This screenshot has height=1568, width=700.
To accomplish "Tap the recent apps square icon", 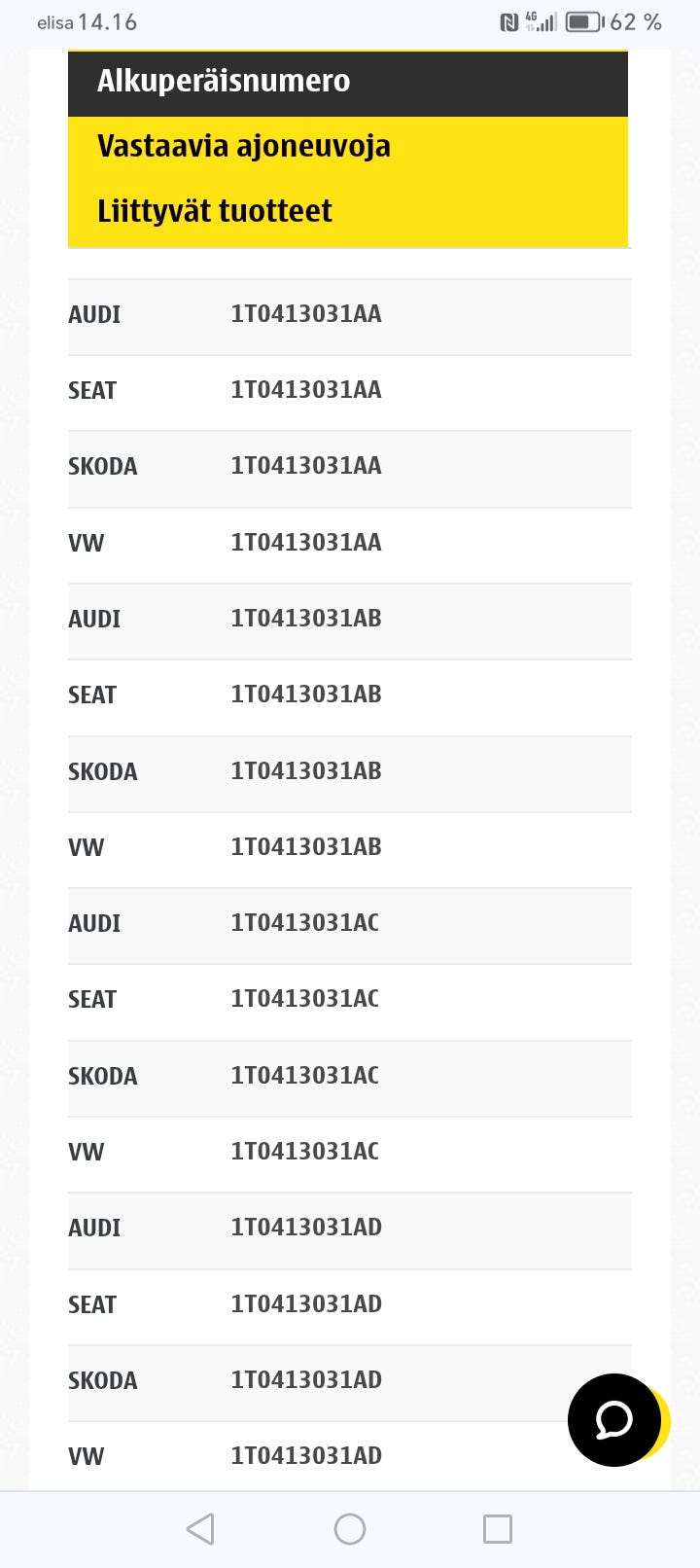I will pyautogui.click(x=498, y=1528).
